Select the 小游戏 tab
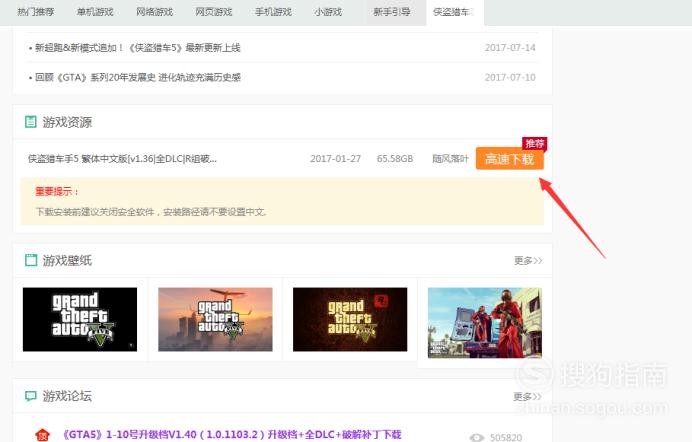The image size is (692, 442). click(x=328, y=12)
